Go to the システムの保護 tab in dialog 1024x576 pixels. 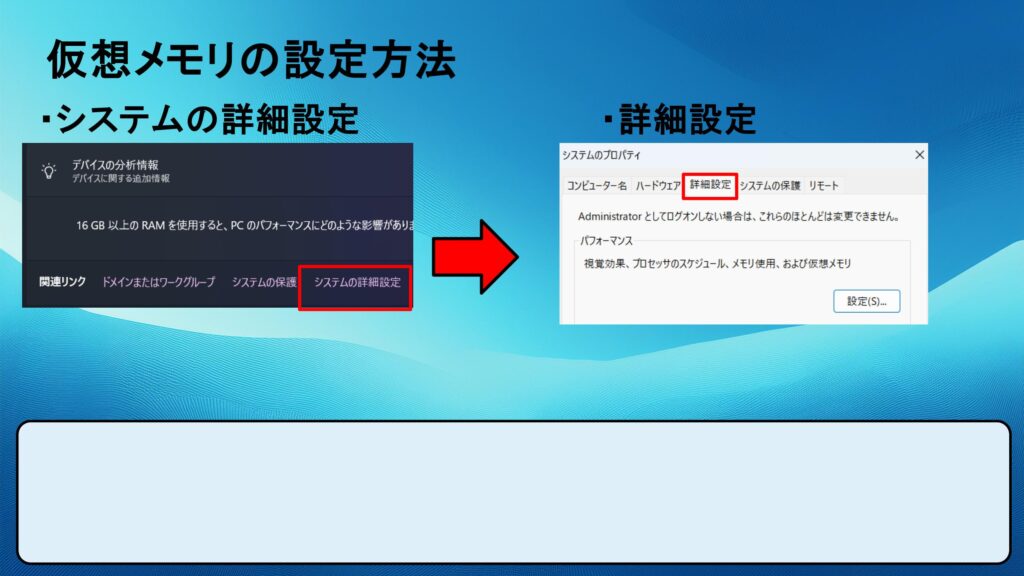click(770, 186)
